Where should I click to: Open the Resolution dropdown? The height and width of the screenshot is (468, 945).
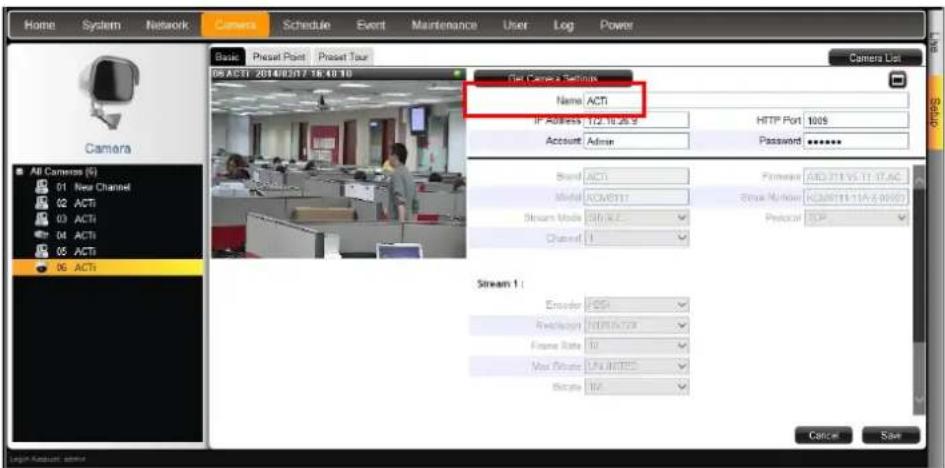636,326
